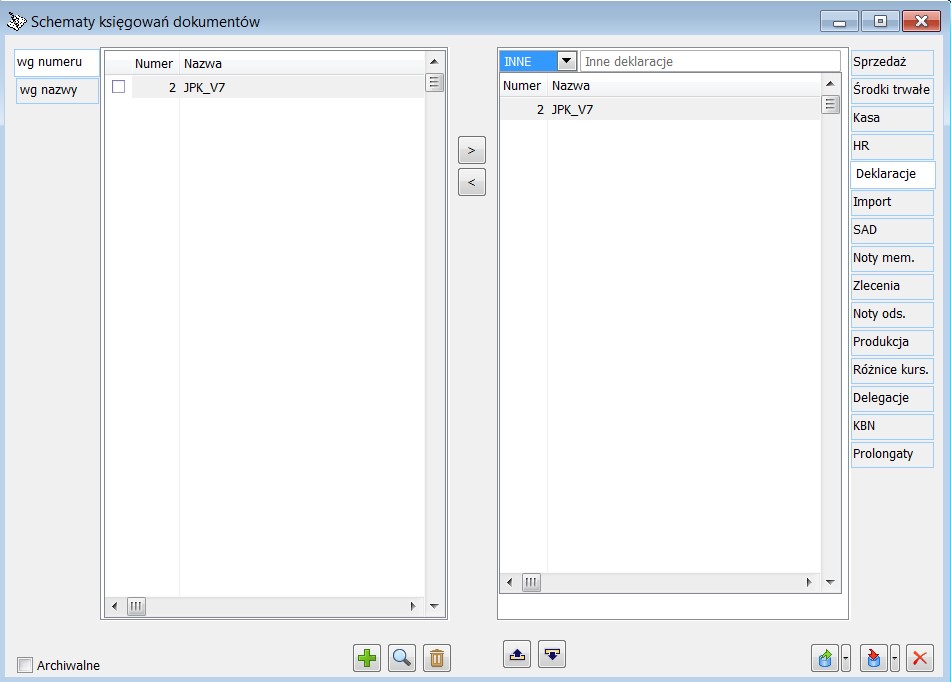This screenshot has height=682, width=951.
Task: Open the INNE declaration type dropdown
Action: point(566,61)
